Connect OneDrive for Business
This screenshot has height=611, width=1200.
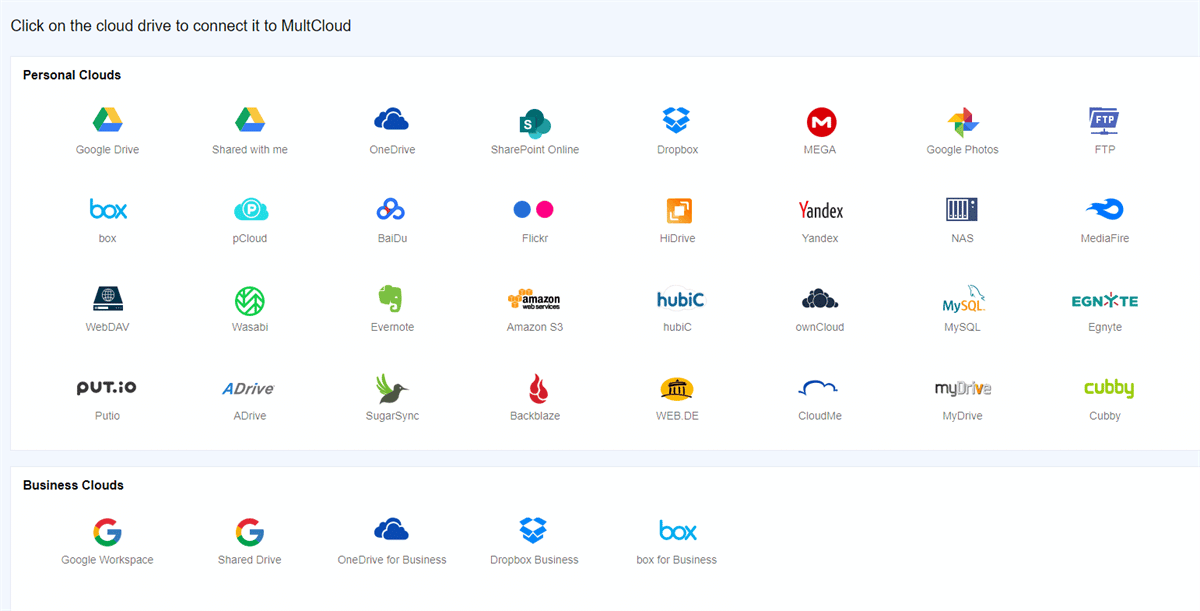click(392, 532)
